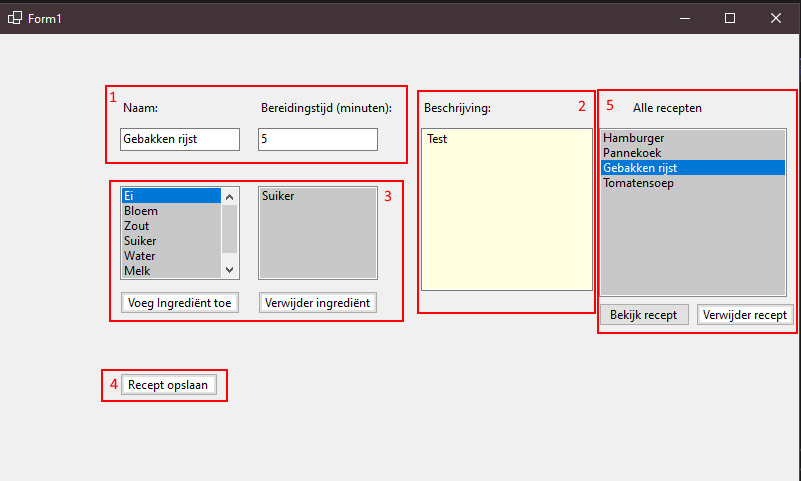Select Ei in the ingredient list
The height and width of the screenshot is (481, 801).
point(170,196)
